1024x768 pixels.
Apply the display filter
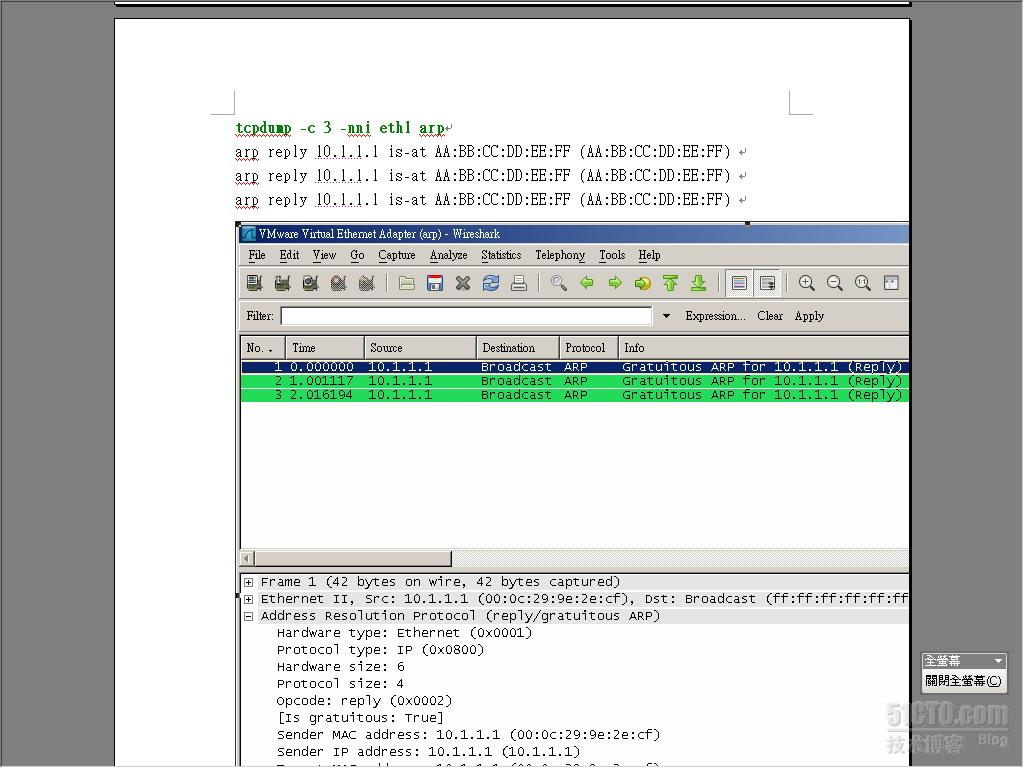809,316
